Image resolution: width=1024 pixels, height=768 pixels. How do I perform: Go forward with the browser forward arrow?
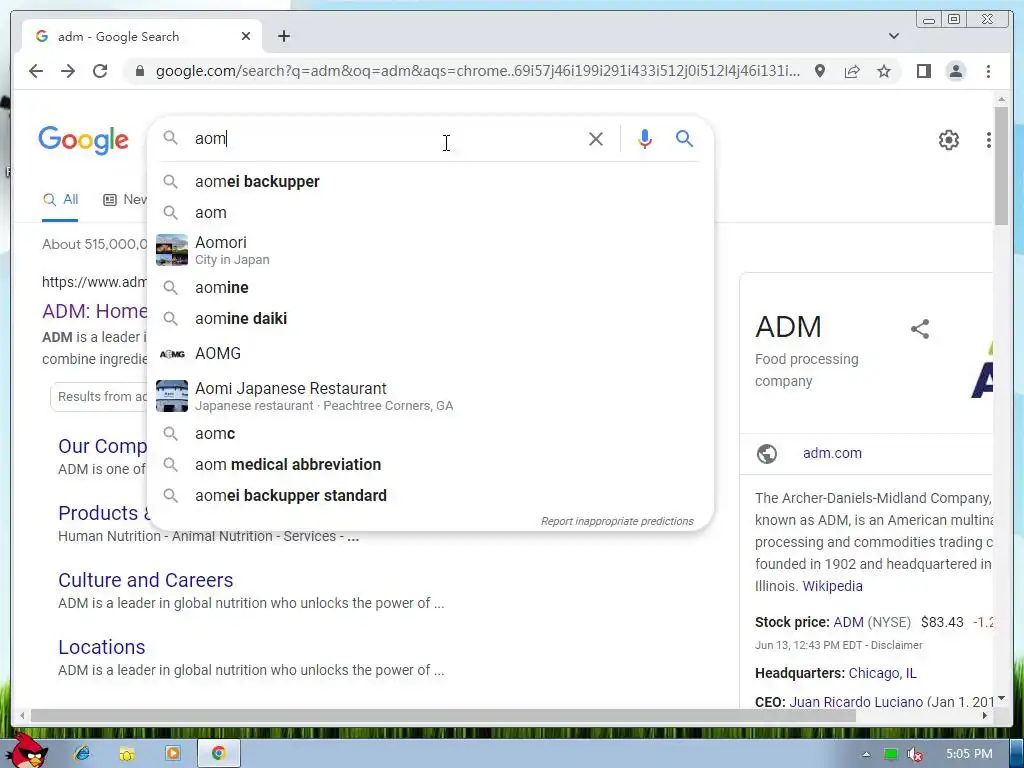[x=68, y=71]
